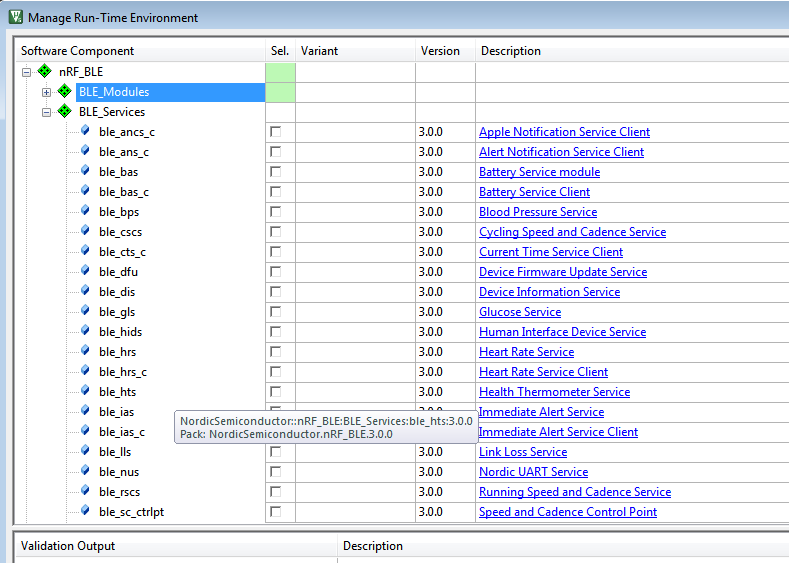Click the Manage Run-Time Environment title icon
The image size is (789, 563).
tap(16, 17)
